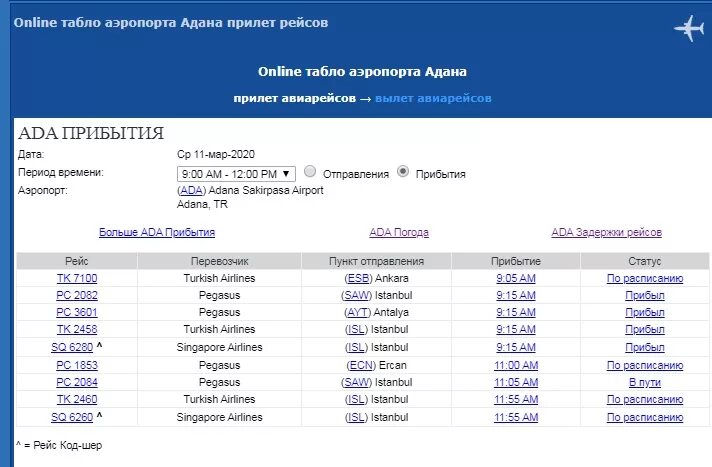Image resolution: width=712 pixels, height=467 pixels.
Task: Click ISL code in the SQ 6280 row
Action: (x=356, y=347)
